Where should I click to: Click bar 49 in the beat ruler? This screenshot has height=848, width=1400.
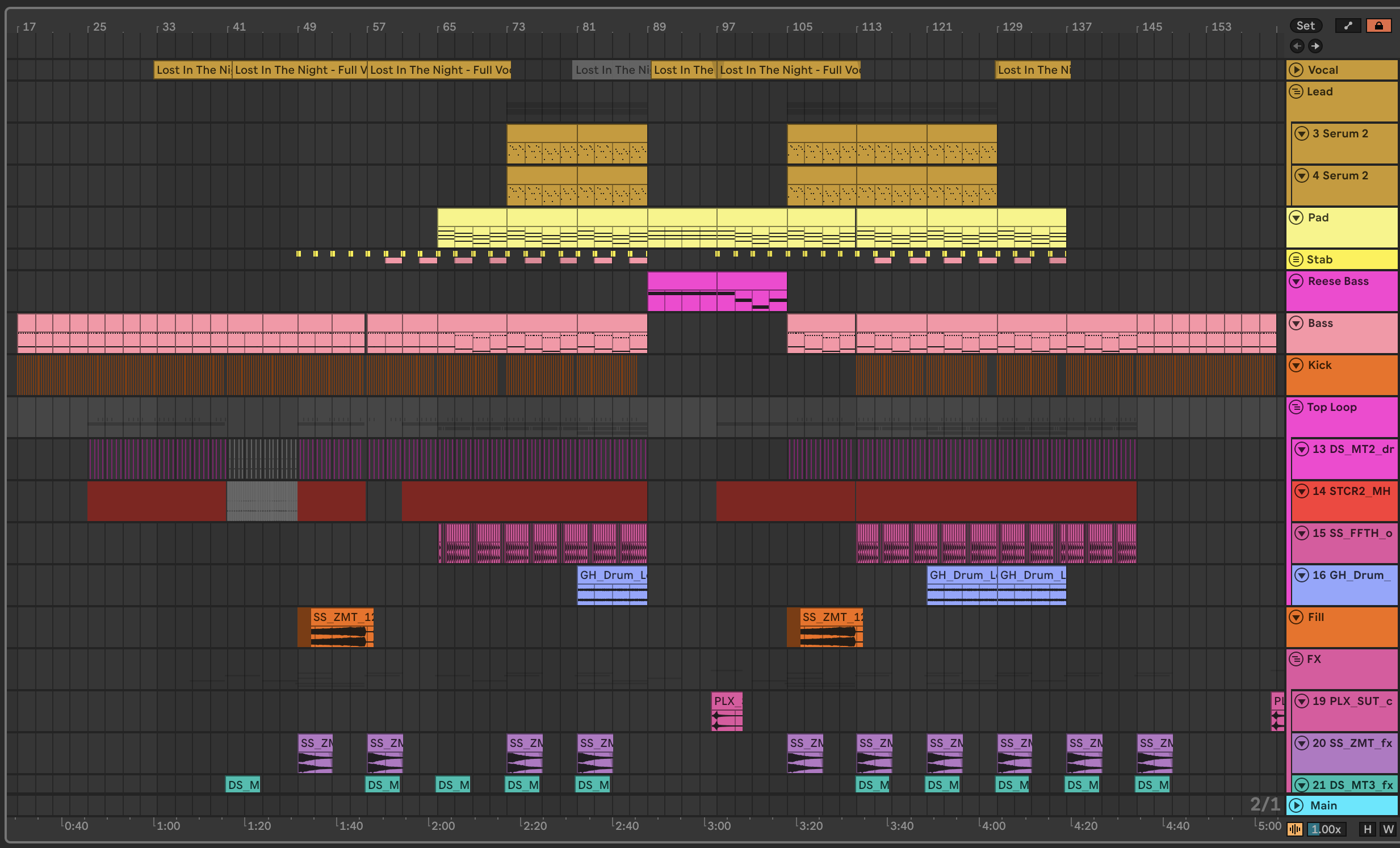point(309,27)
